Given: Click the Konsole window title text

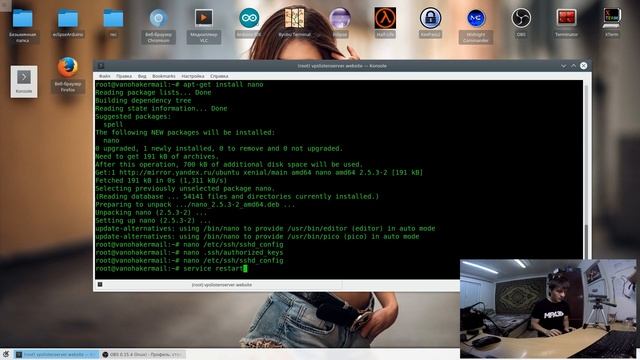Looking at the screenshot, I should [x=342, y=66].
